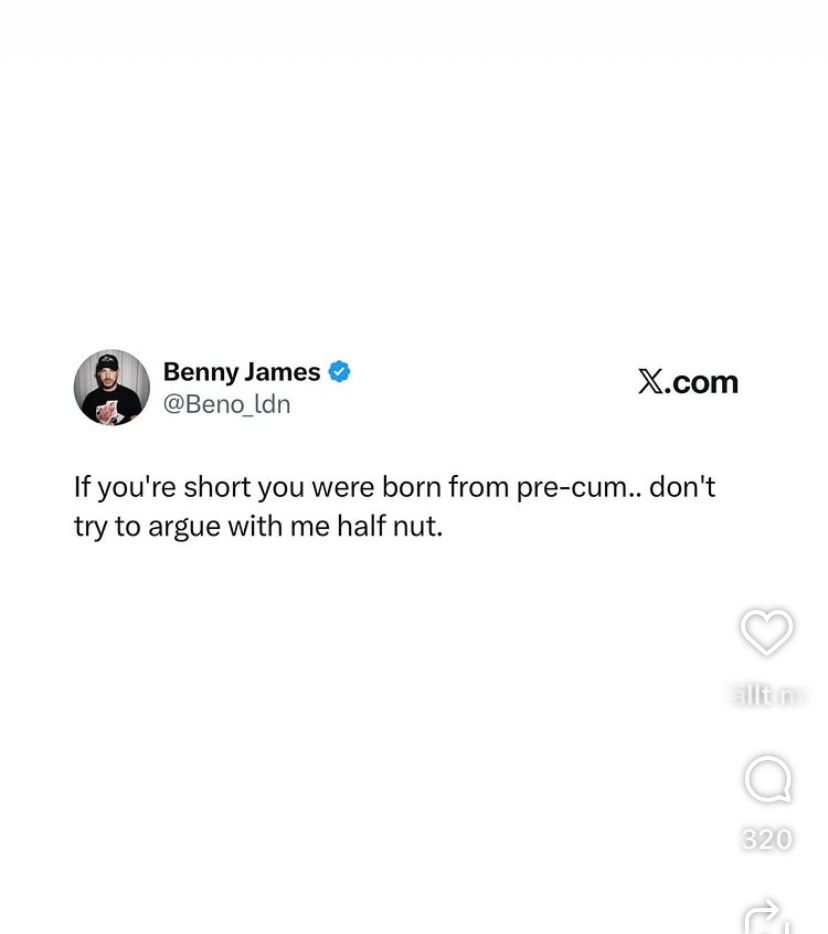Click the word 'don't' in the tweet

[x=682, y=487]
